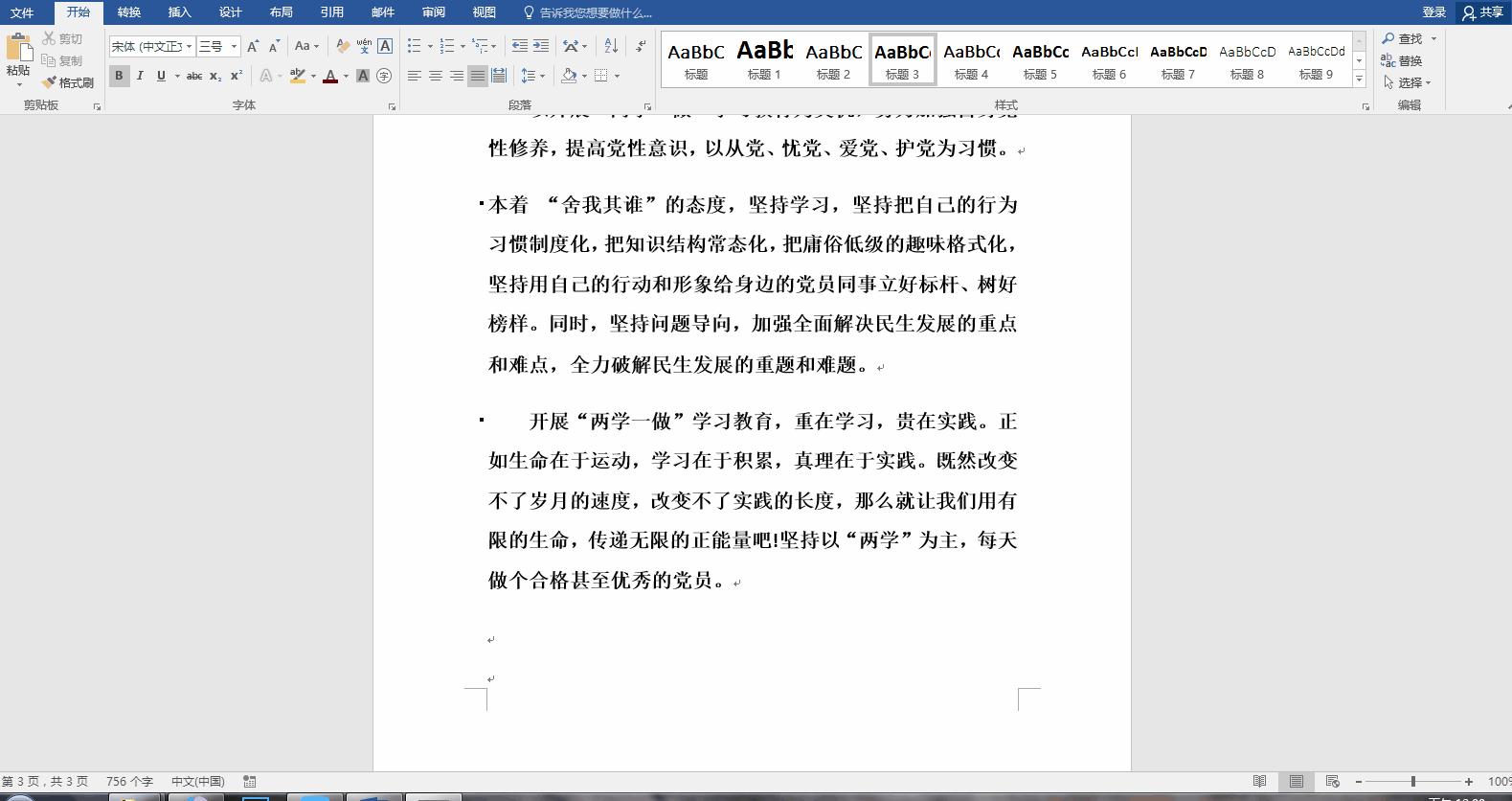Insert an enclosed character (字 in circle)
1512x801 pixels.
coord(384,76)
